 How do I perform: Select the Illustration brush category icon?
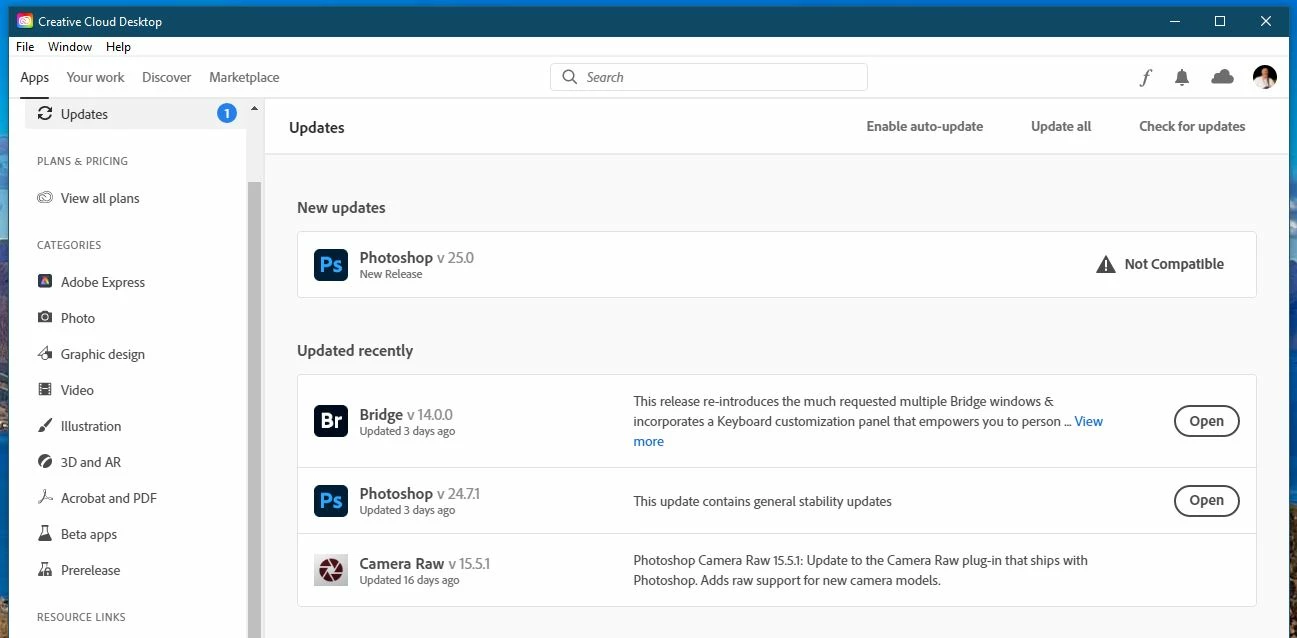coord(45,426)
